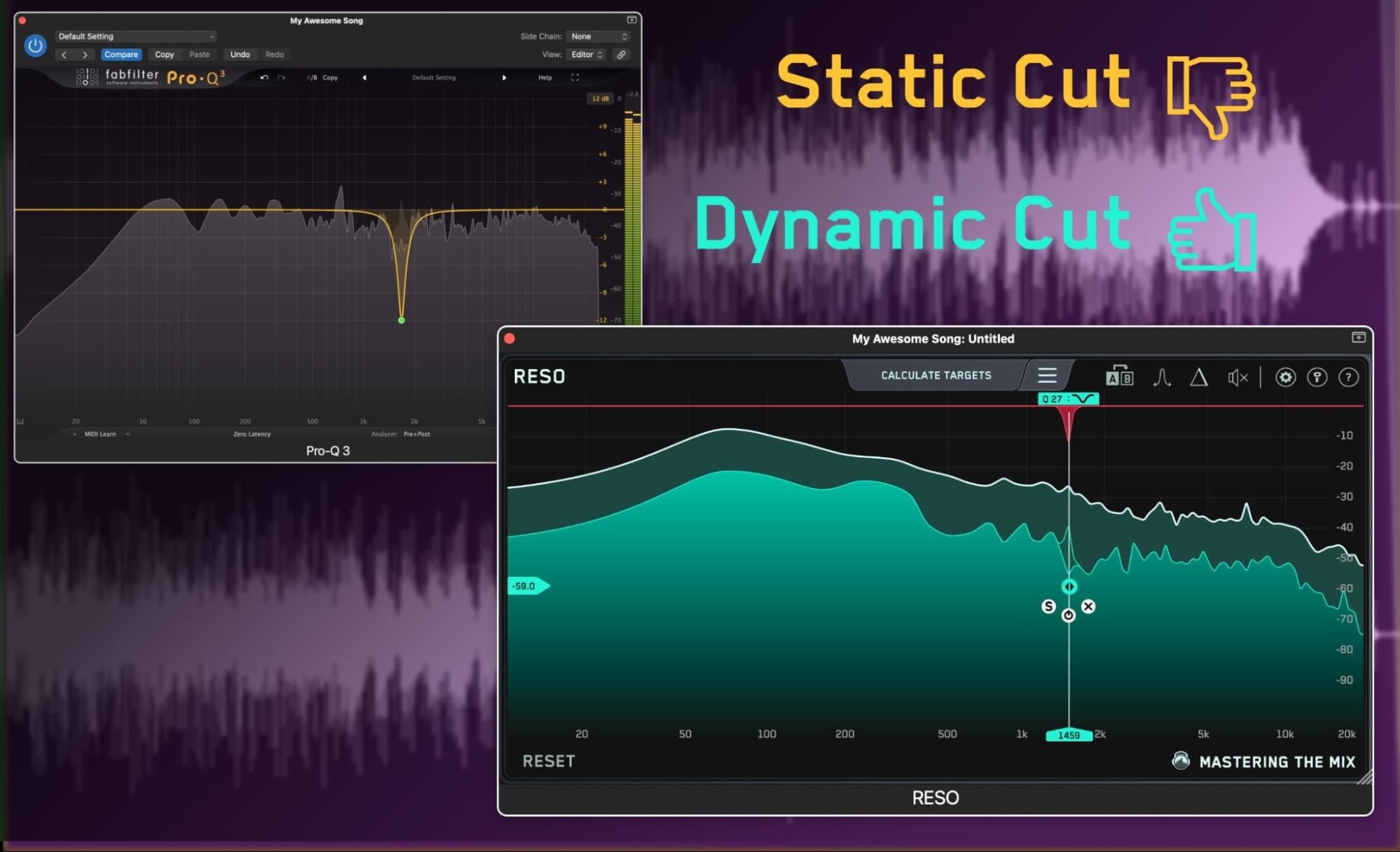This screenshot has width=1400, height=852.
Task: Click the link icon in Pro-Q 3 header
Action: (621, 55)
